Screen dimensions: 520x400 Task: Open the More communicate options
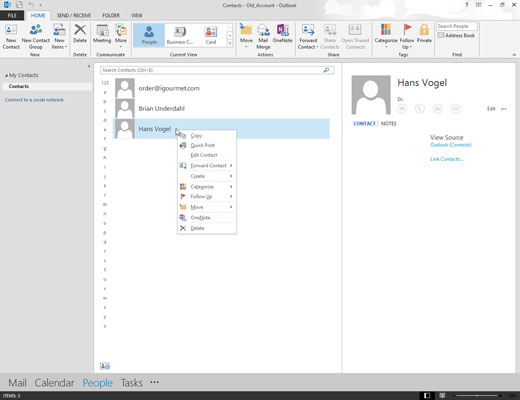tap(121, 36)
